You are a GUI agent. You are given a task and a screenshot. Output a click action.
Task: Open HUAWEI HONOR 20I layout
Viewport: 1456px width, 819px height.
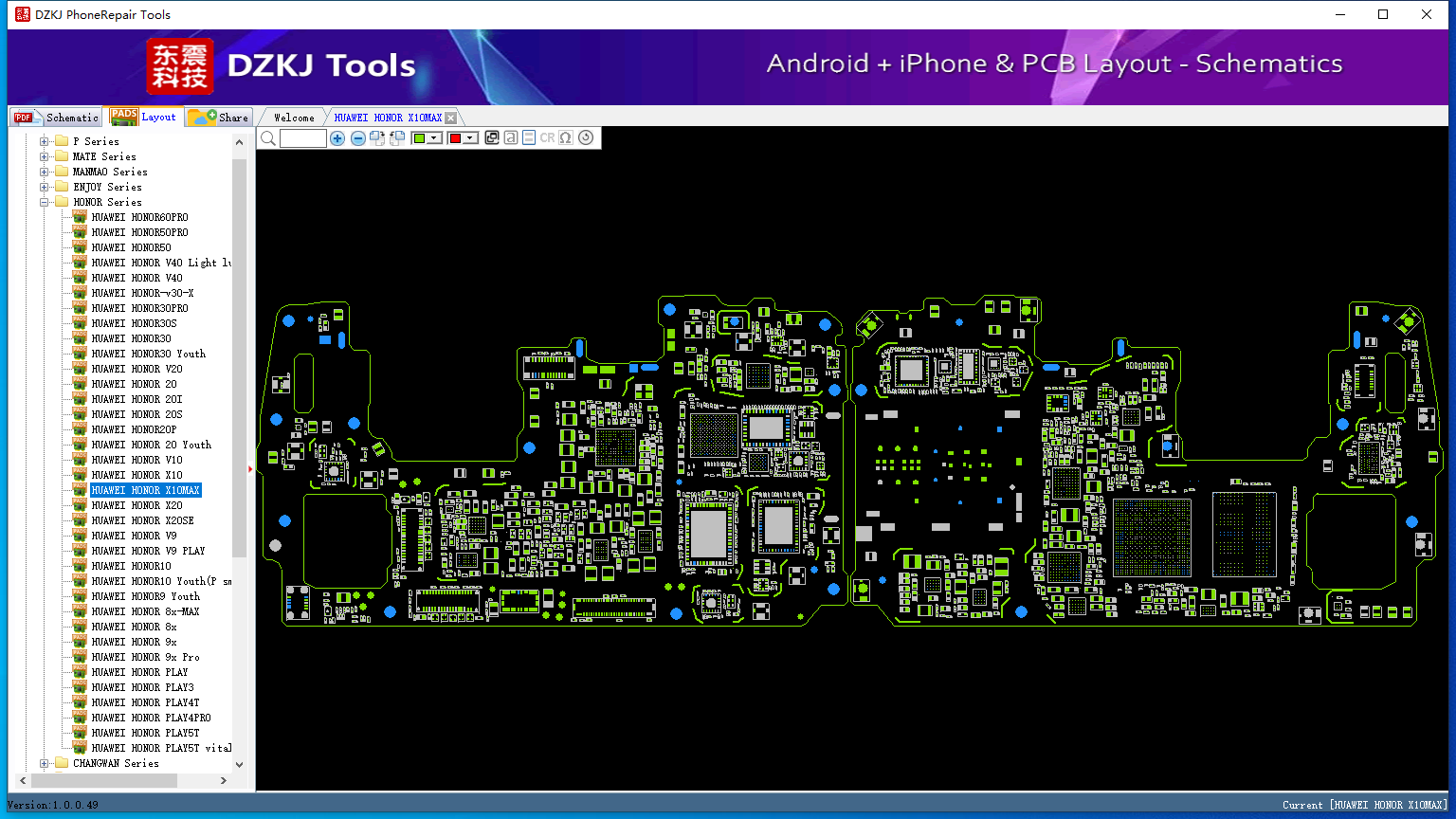pos(136,399)
